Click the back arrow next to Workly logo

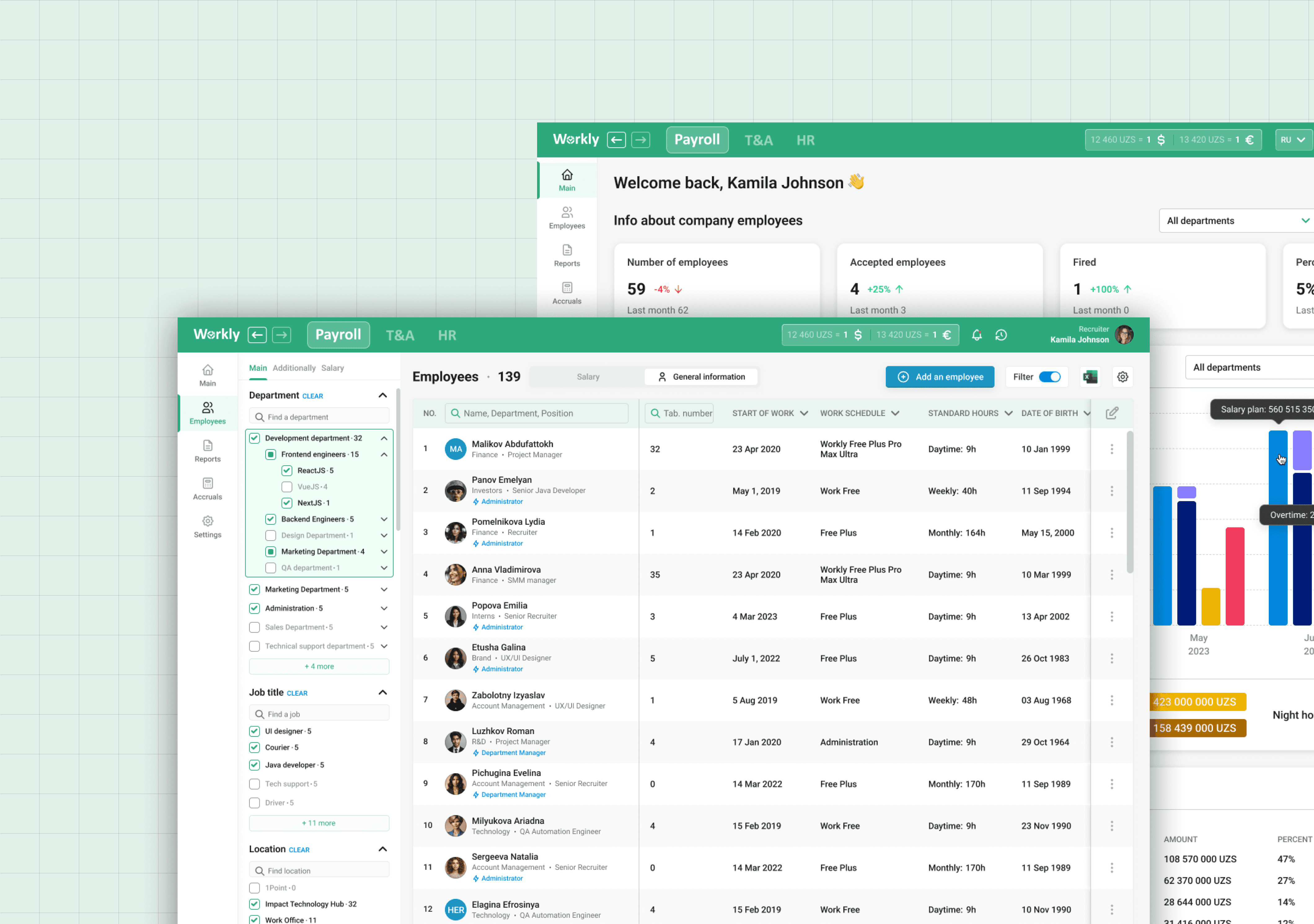[257, 335]
